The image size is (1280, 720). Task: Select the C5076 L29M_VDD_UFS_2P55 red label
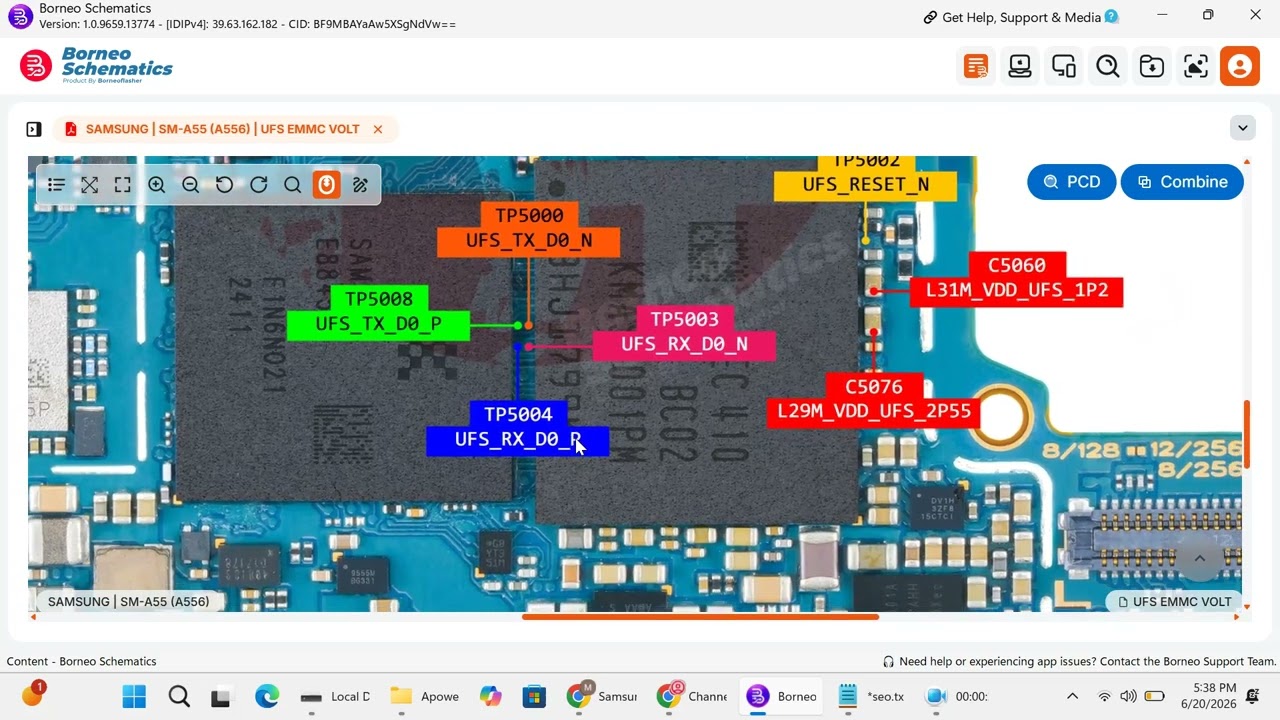[x=874, y=400]
